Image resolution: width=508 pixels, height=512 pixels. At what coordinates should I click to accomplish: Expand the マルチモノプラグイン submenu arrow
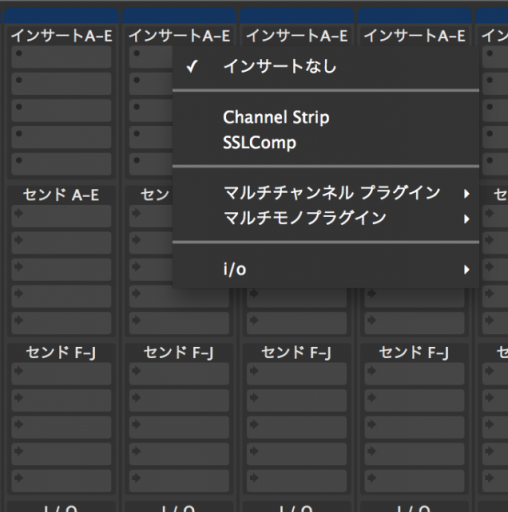coord(467,219)
